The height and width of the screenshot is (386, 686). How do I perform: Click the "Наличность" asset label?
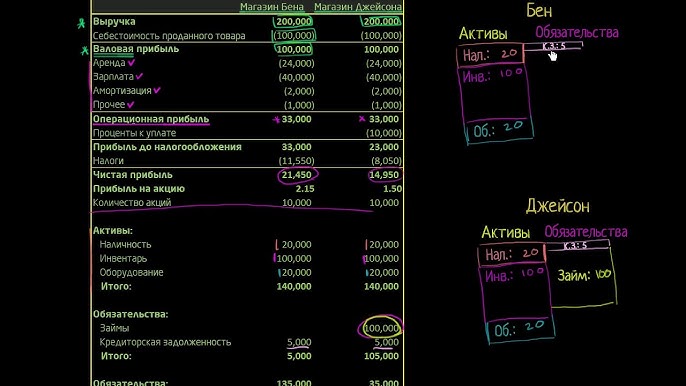(125, 245)
